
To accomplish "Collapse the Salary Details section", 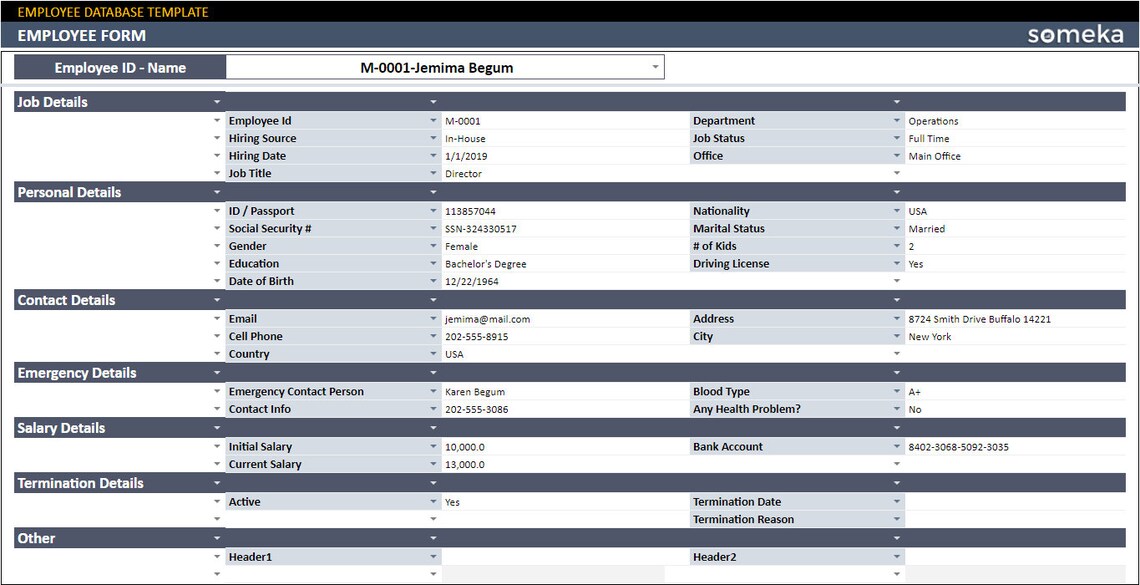I will pos(218,428).
